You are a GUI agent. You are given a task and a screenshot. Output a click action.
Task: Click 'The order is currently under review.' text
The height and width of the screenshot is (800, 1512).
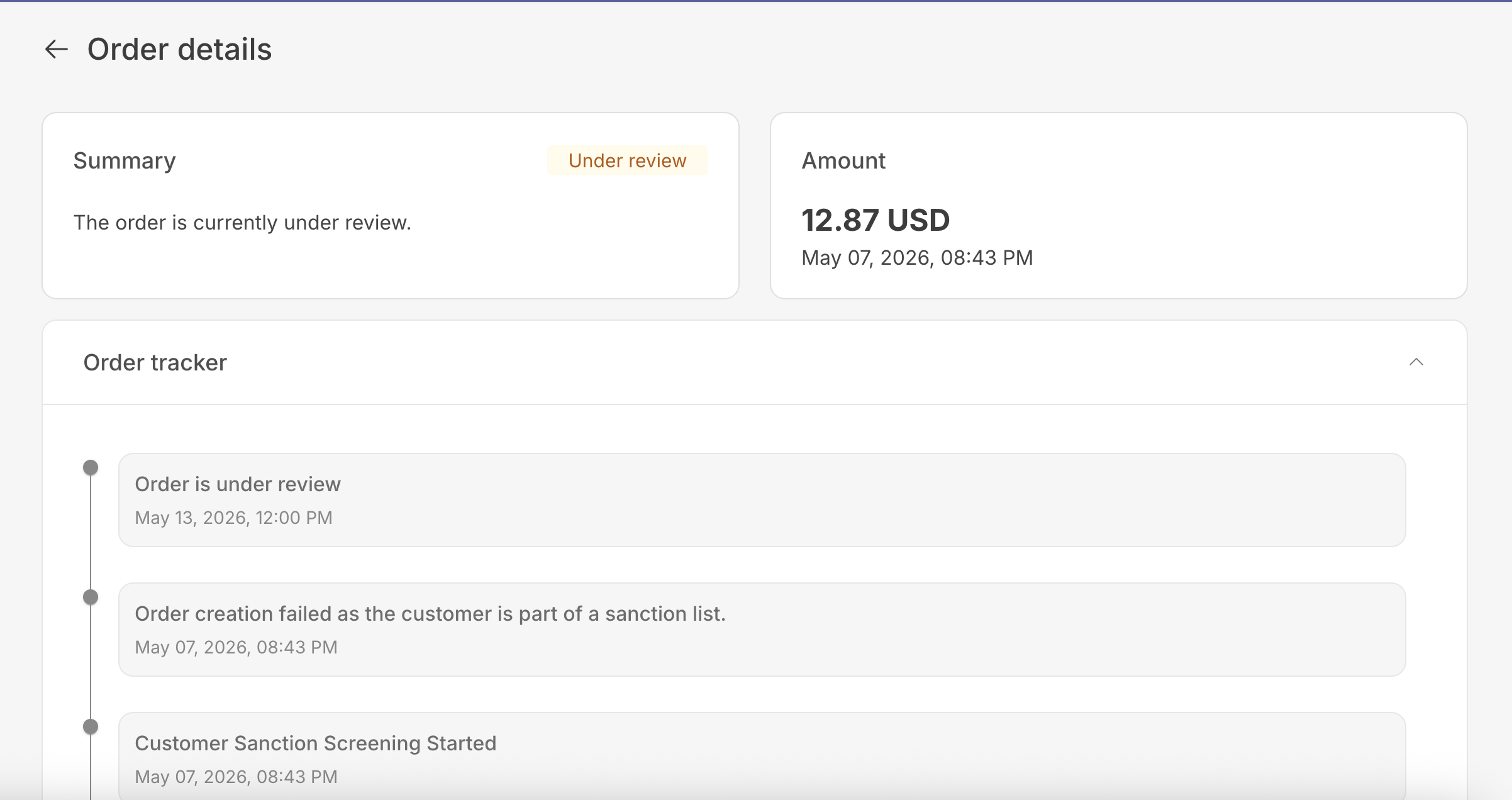pos(242,223)
